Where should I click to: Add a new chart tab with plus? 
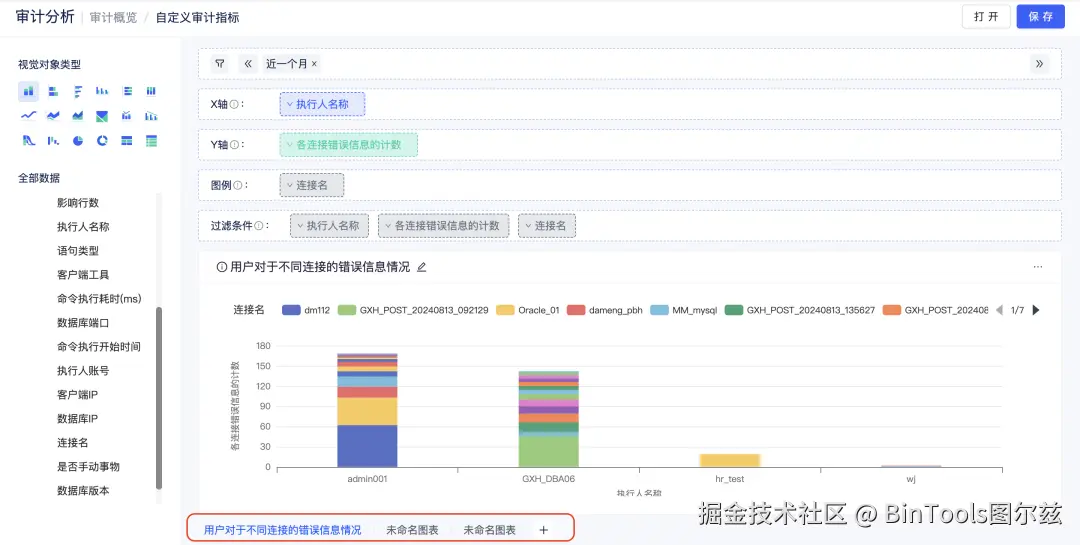coord(543,530)
